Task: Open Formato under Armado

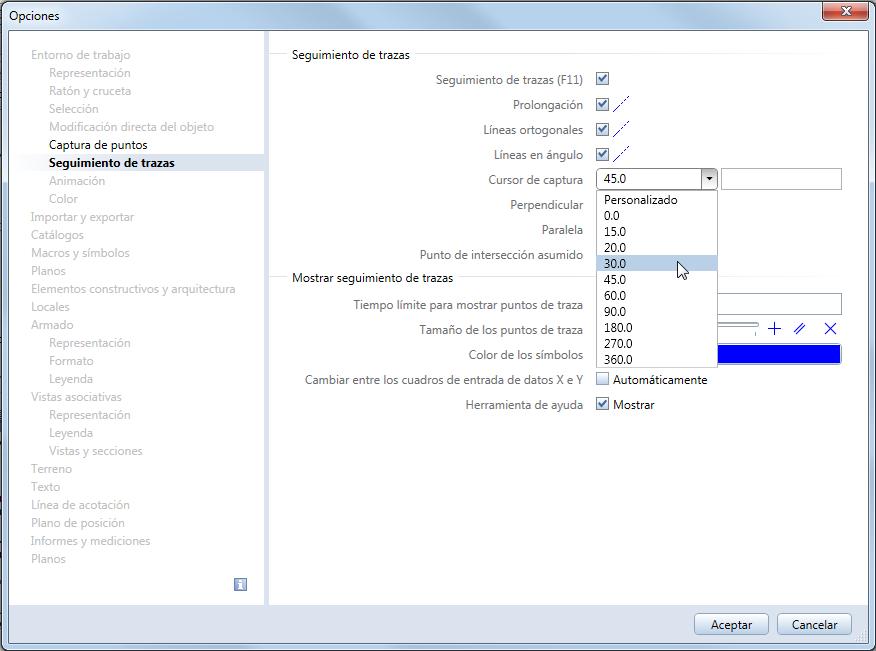Action: click(x=71, y=360)
